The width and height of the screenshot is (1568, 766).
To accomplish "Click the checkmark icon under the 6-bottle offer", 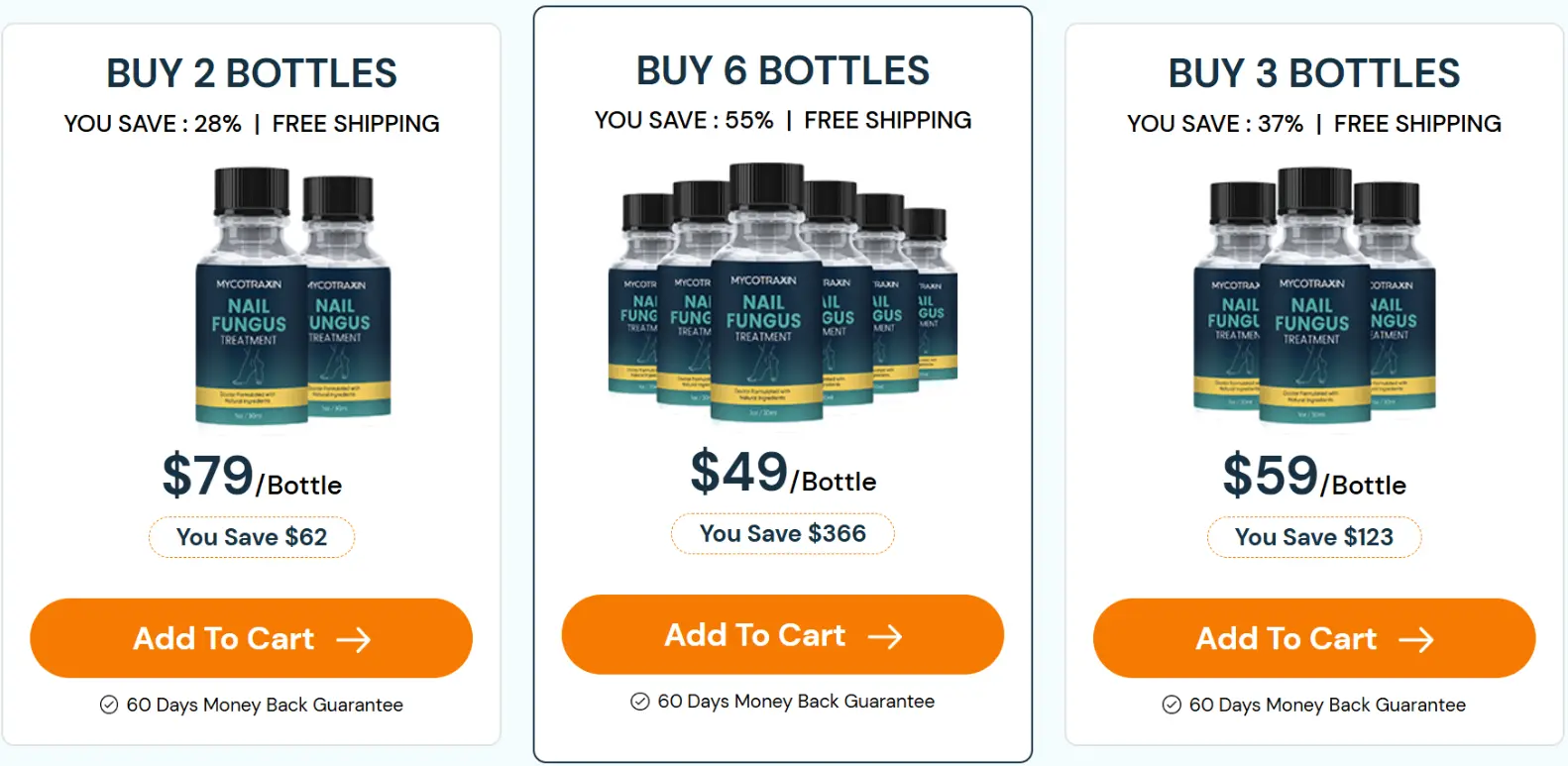I will point(638,701).
